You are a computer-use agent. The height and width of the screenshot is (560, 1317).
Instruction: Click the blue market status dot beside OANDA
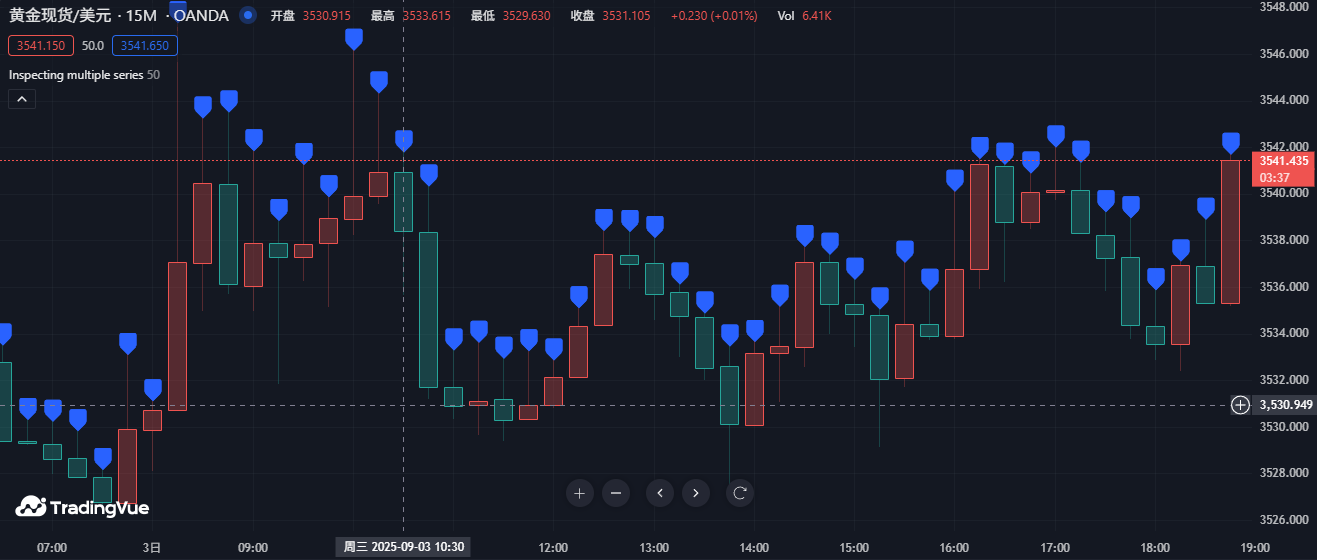[x=249, y=15]
